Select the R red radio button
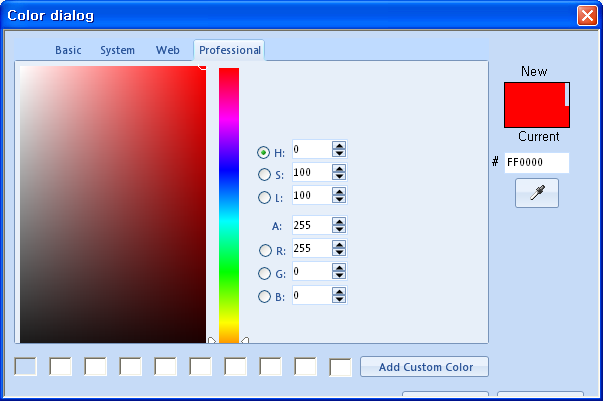The height and width of the screenshot is (401, 603). click(265, 251)
